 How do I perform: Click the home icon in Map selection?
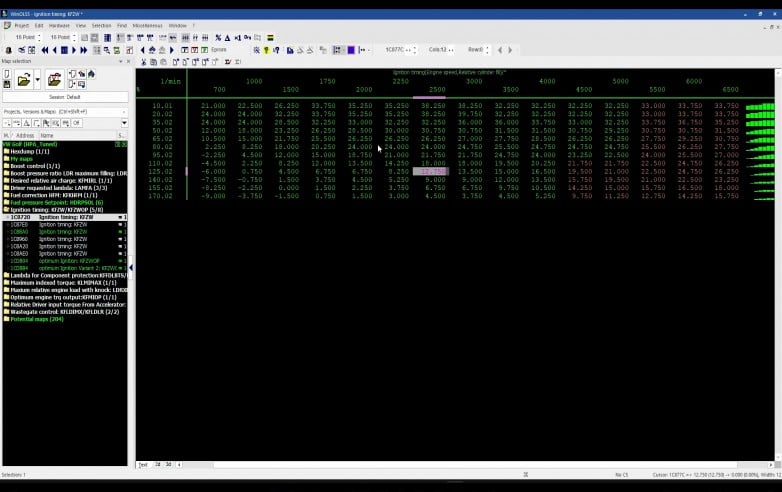(93, 73)
